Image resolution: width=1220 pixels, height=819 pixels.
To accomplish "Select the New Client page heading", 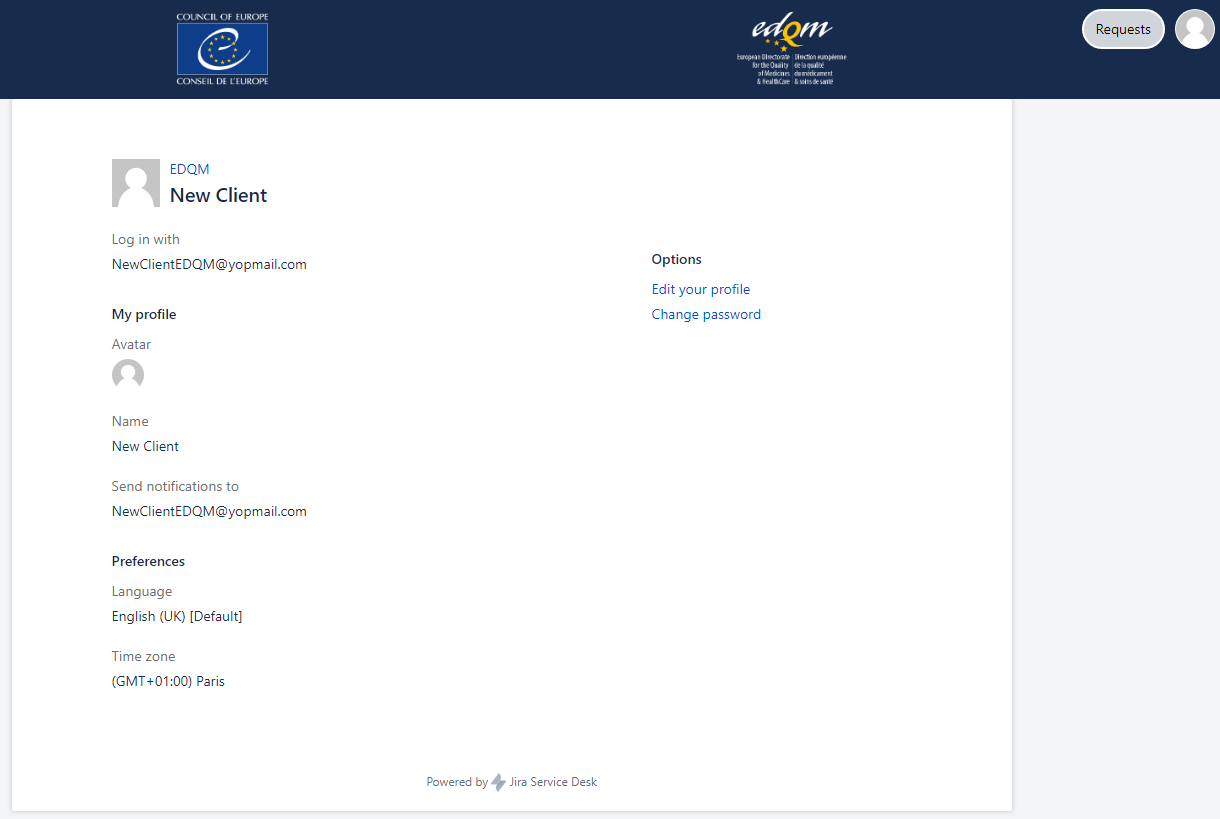I will pyautogui.click(x=219, y=195).
